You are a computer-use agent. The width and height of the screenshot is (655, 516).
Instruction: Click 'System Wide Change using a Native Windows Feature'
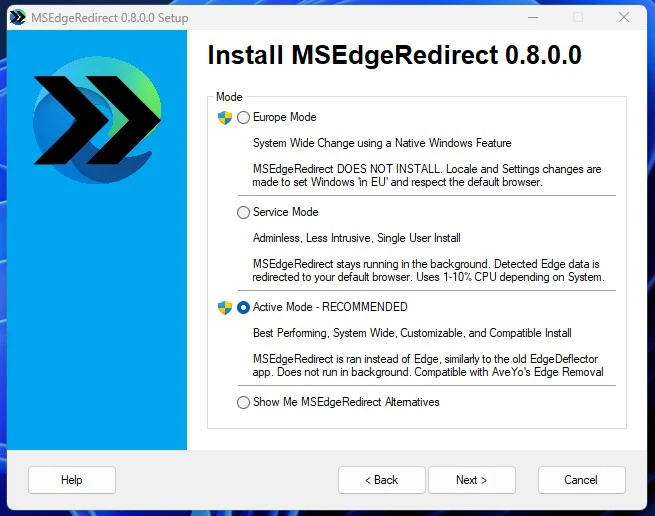point(382,143)
